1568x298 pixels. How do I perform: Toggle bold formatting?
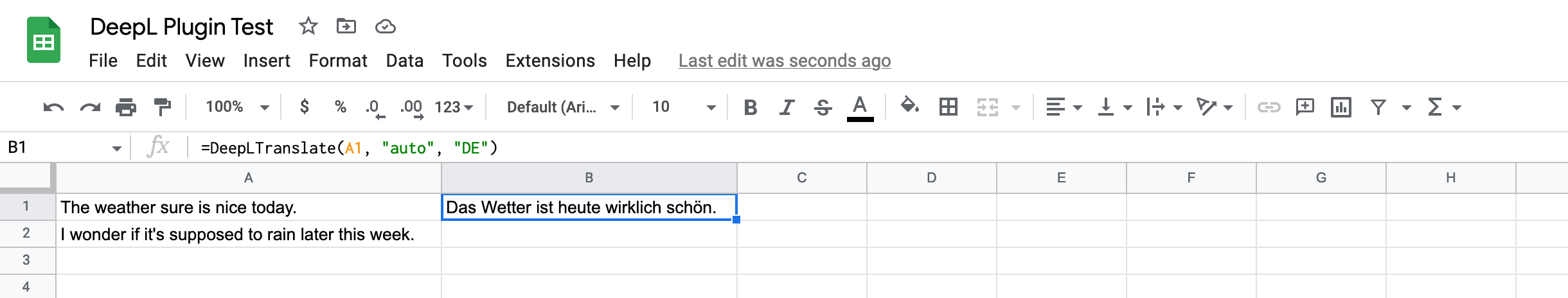pos(749,107)
